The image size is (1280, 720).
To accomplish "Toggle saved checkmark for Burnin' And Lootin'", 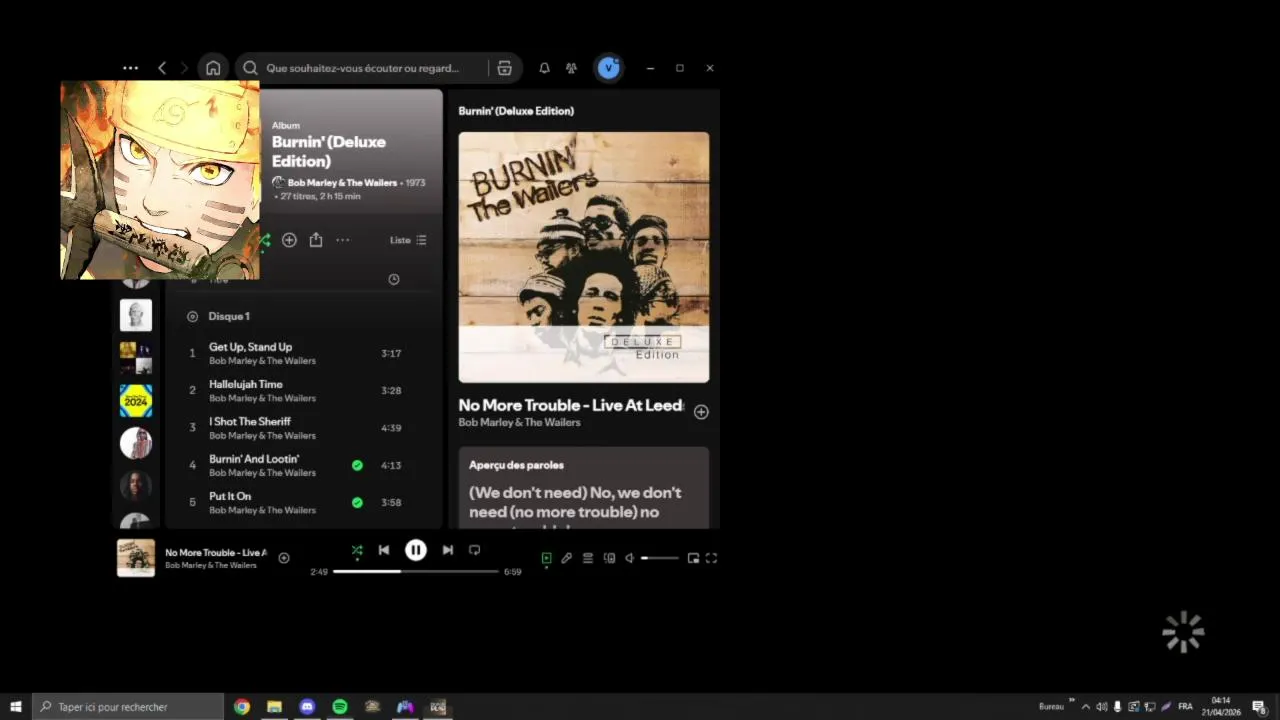I will (x=357, y=465).
